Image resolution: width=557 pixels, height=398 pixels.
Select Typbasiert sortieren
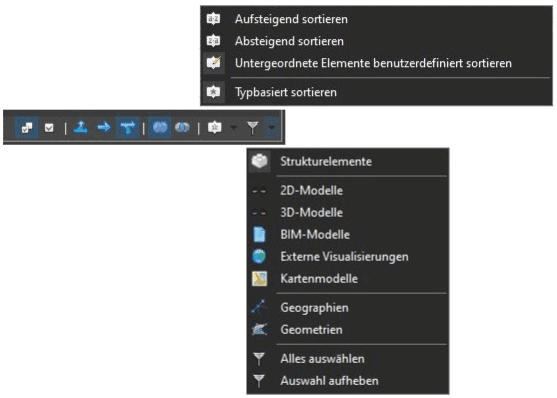click(376, 92)
